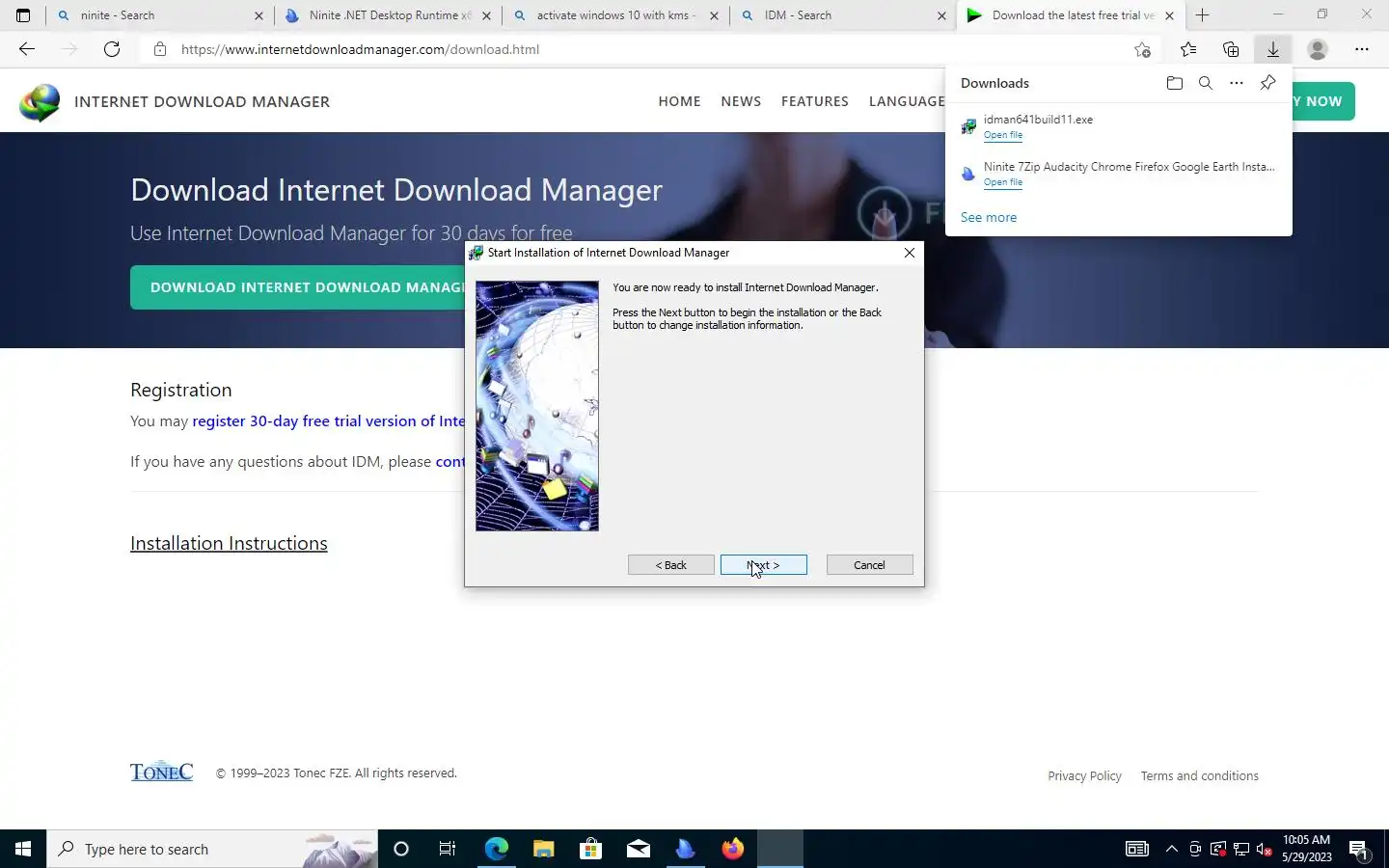This screenshot has width=1389, height=868.
Task: Open File Explorer from taskbar
Action: tap(543, 849)
